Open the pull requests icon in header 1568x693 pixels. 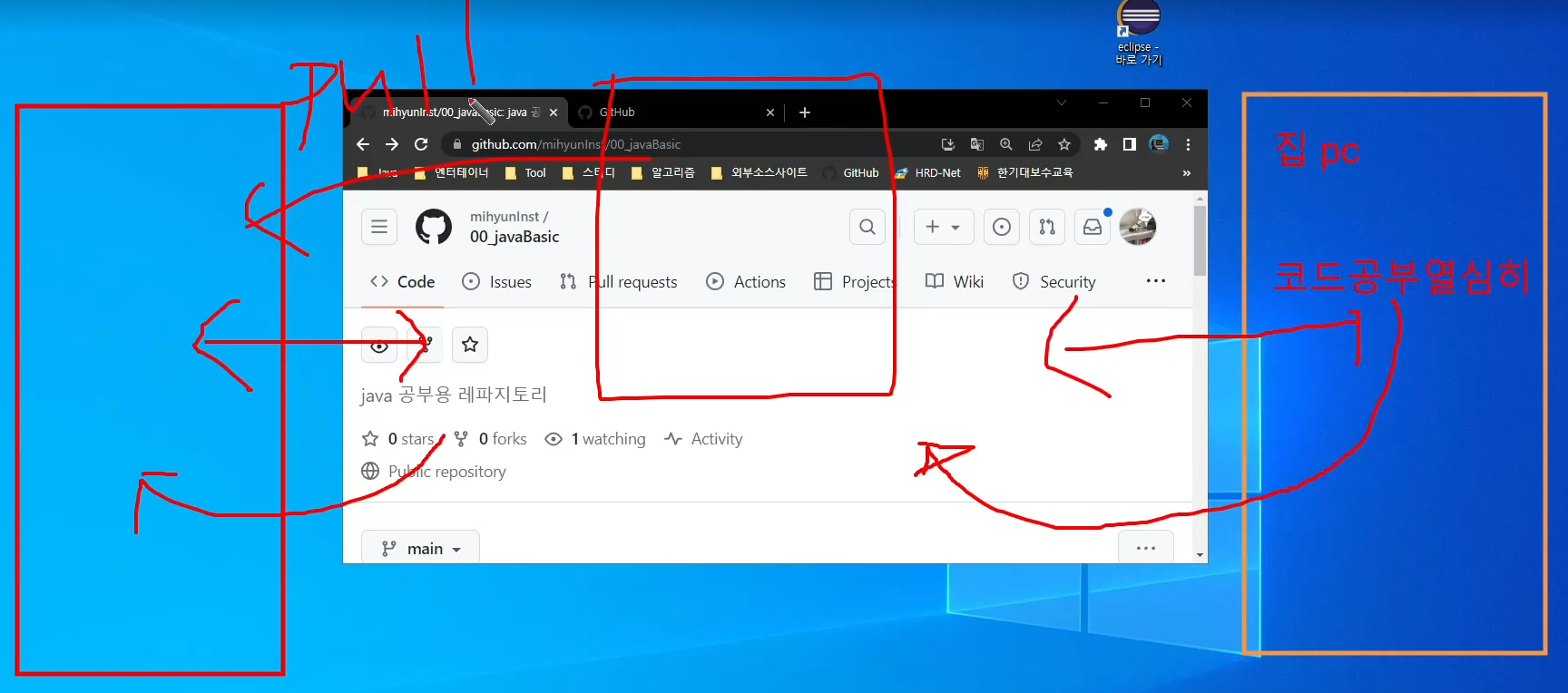click(1047, 227)
